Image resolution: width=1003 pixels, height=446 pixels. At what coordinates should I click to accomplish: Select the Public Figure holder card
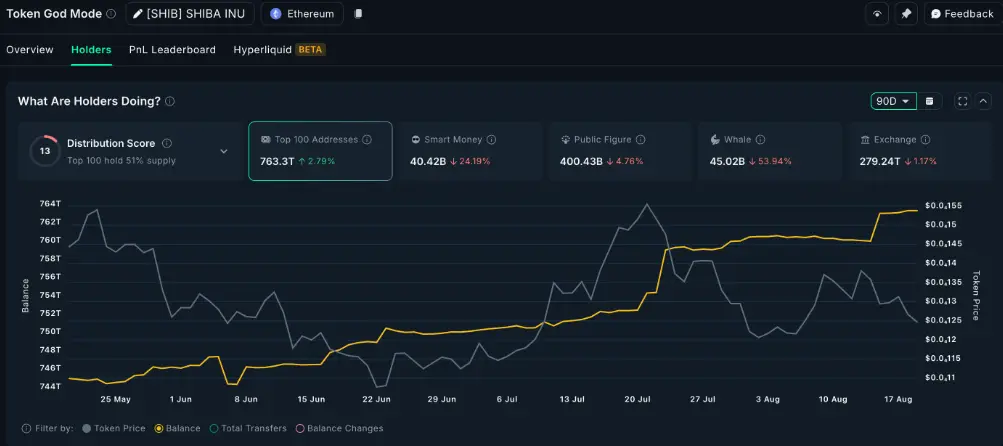[620, 151]
